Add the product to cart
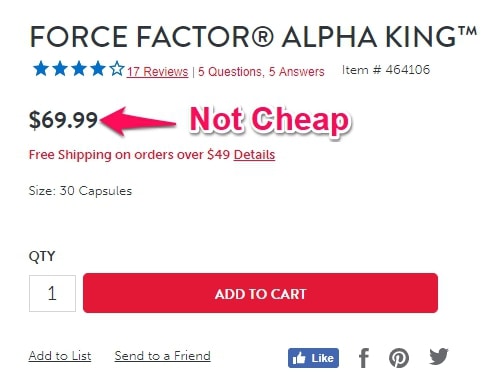The height and width of the screenshot is (382, 487). click(x=260, y=293)
